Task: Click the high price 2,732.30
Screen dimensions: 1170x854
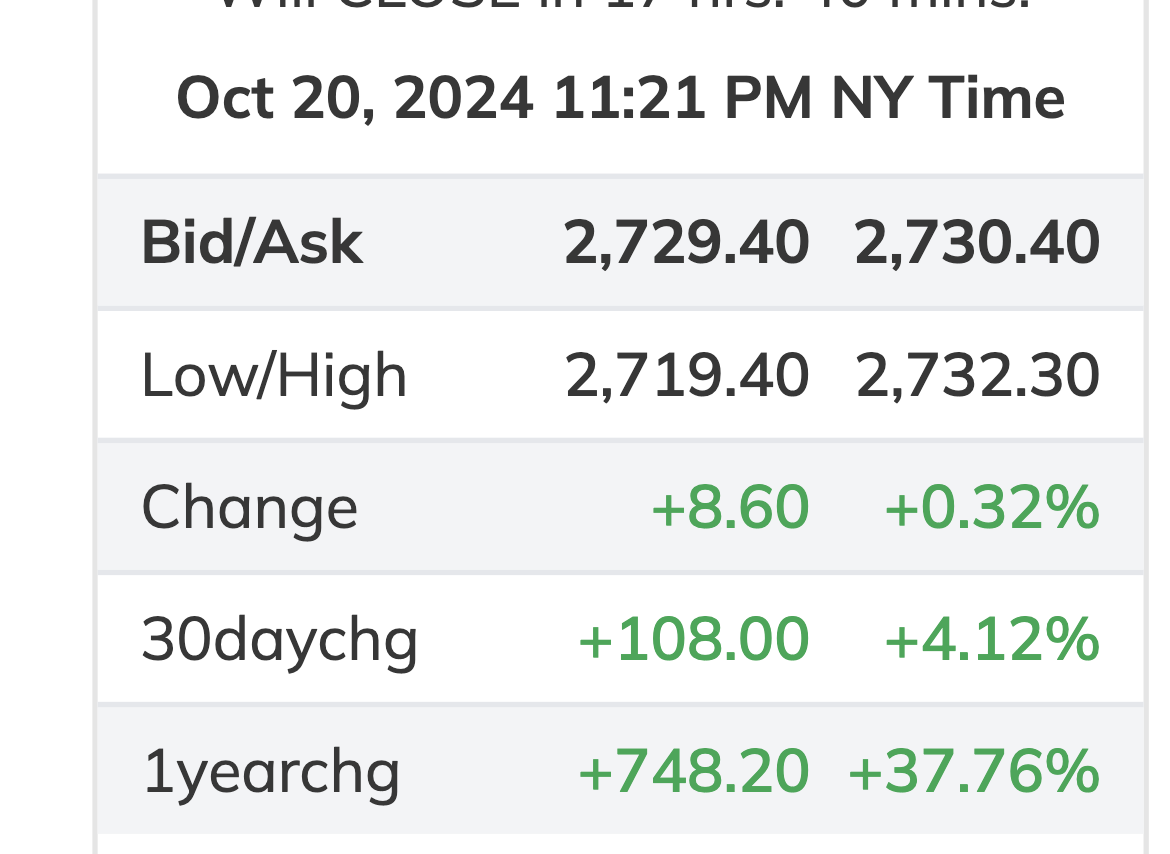Action: point(977,376)
